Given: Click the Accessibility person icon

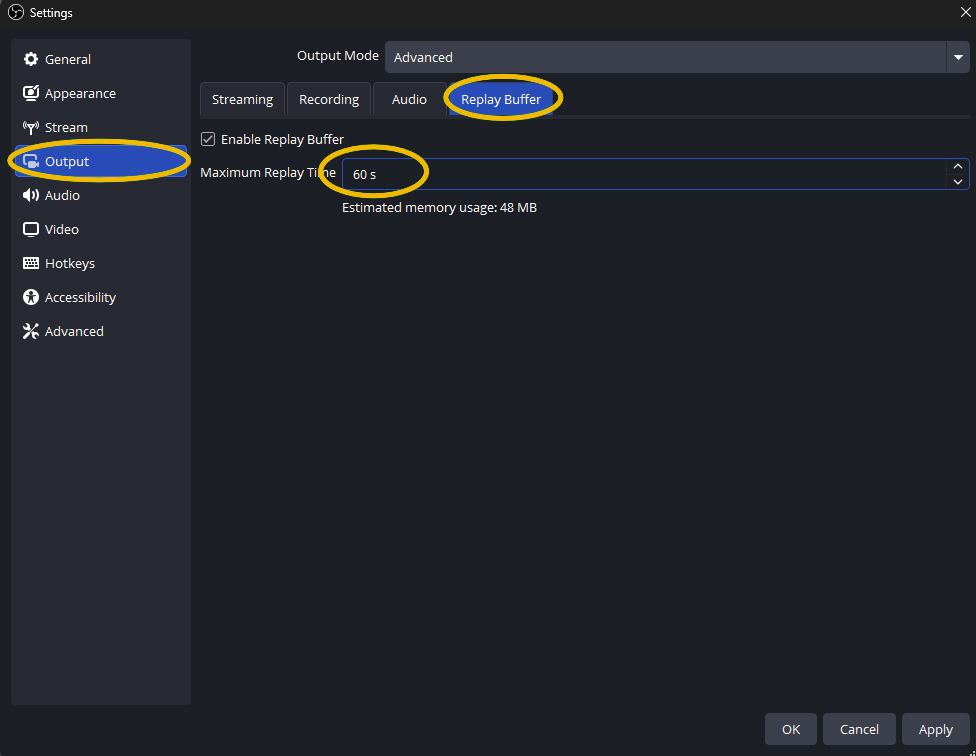Looking at the screenshot, I should (30, 297).
